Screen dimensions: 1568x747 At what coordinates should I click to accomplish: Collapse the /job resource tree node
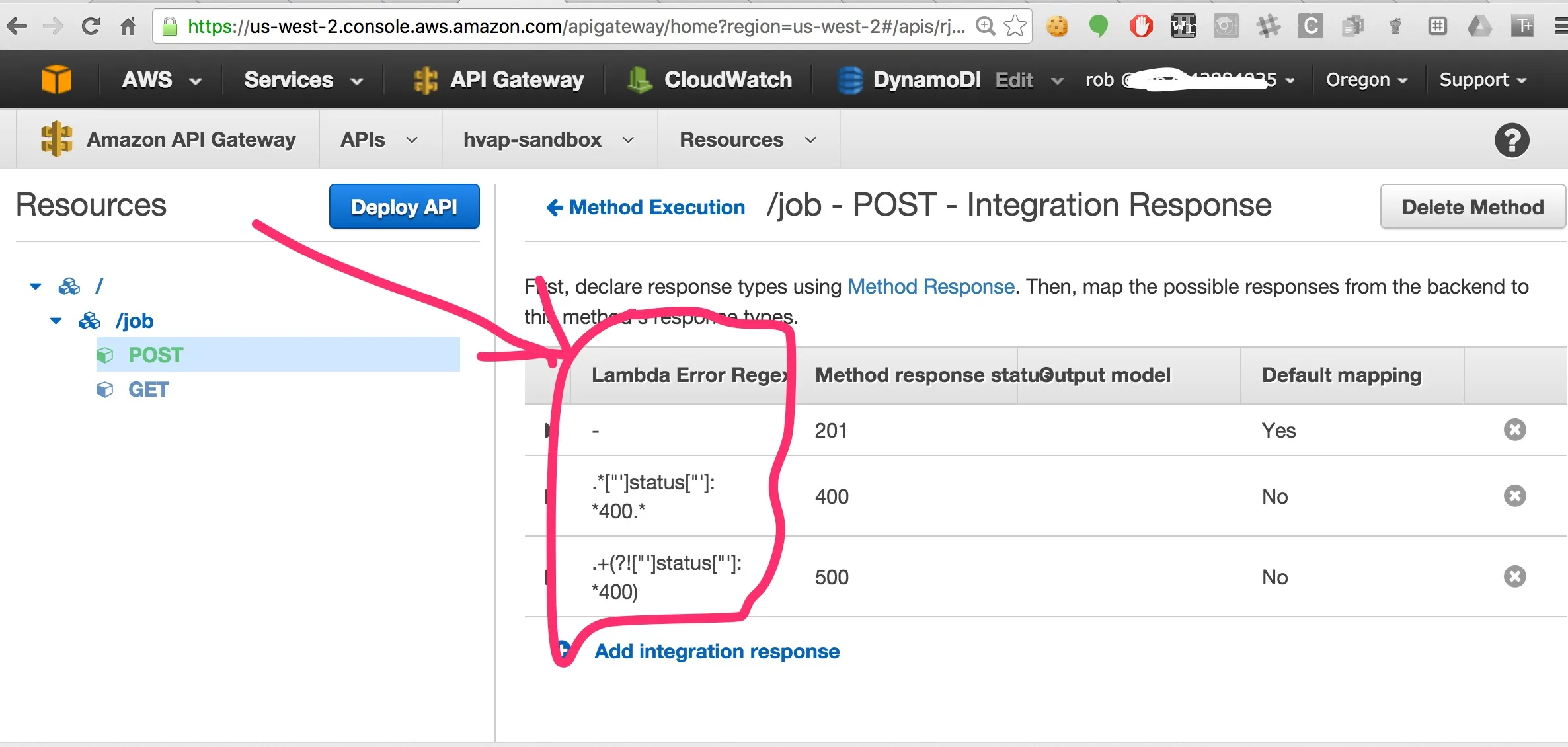tap(56, 321)
